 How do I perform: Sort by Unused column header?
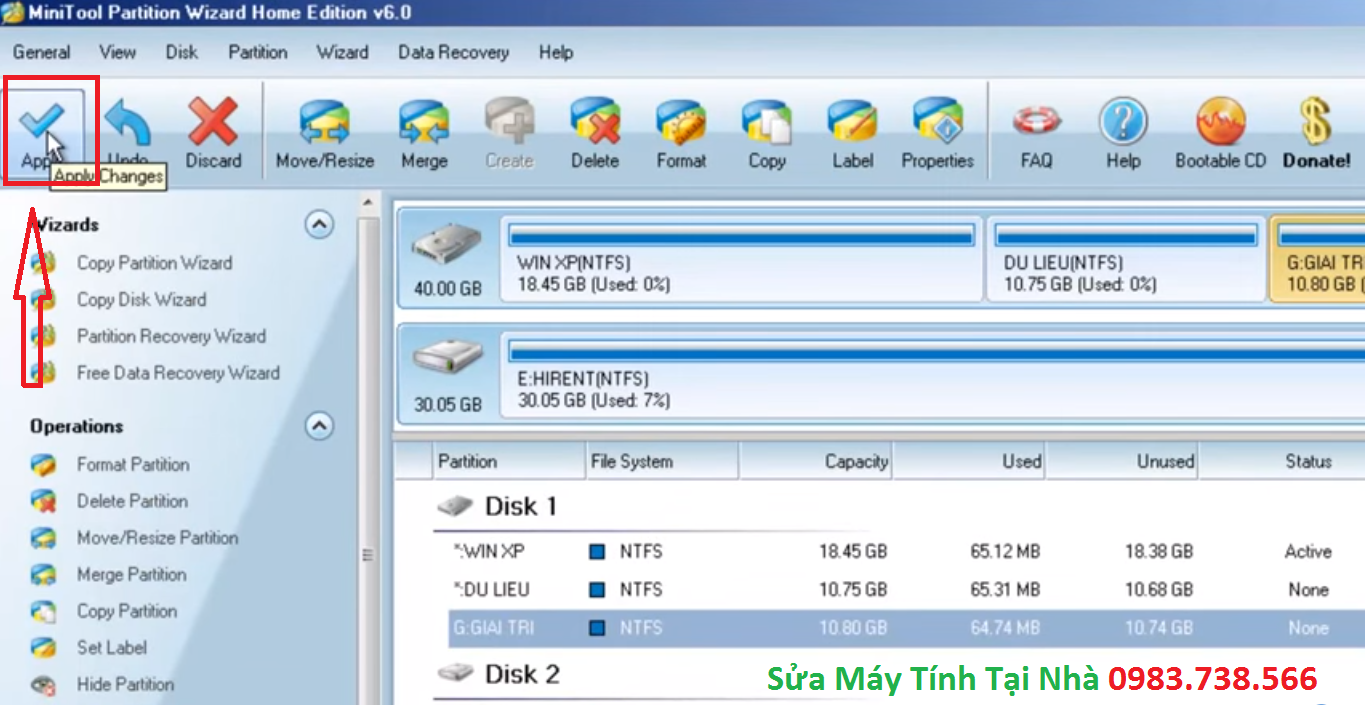tap(1122, 462)
